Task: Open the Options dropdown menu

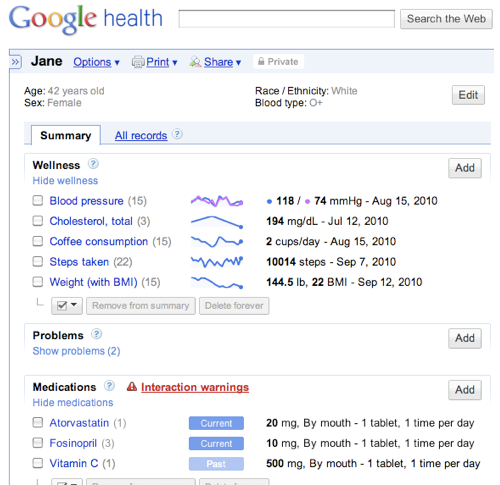Action: tap(96, 62)
